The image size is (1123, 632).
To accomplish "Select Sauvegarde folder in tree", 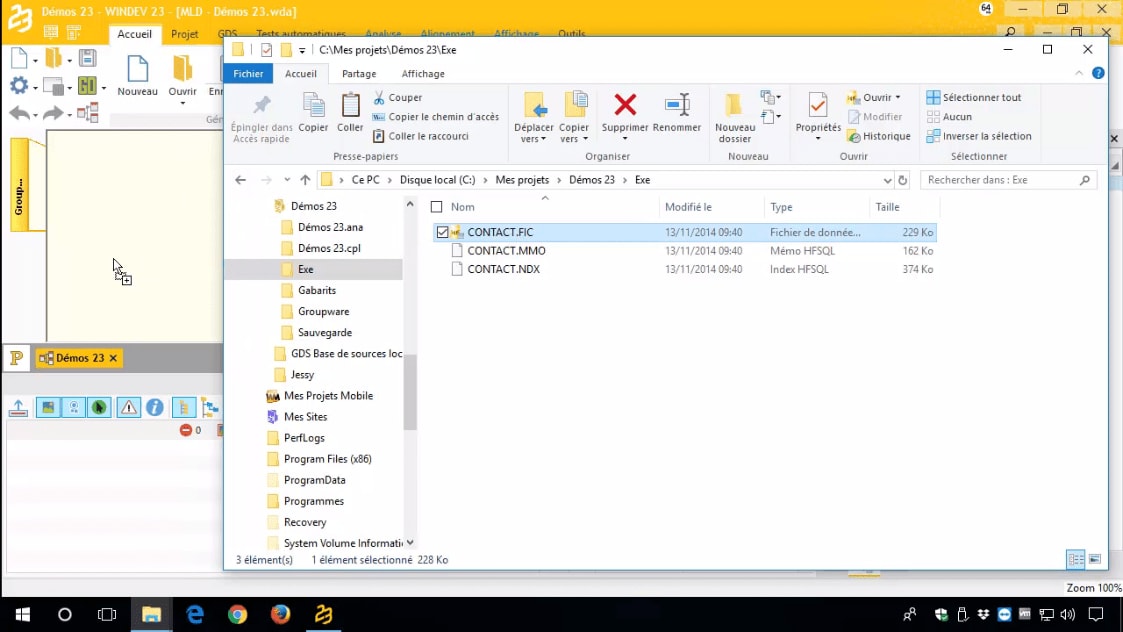I will (324, 332).
